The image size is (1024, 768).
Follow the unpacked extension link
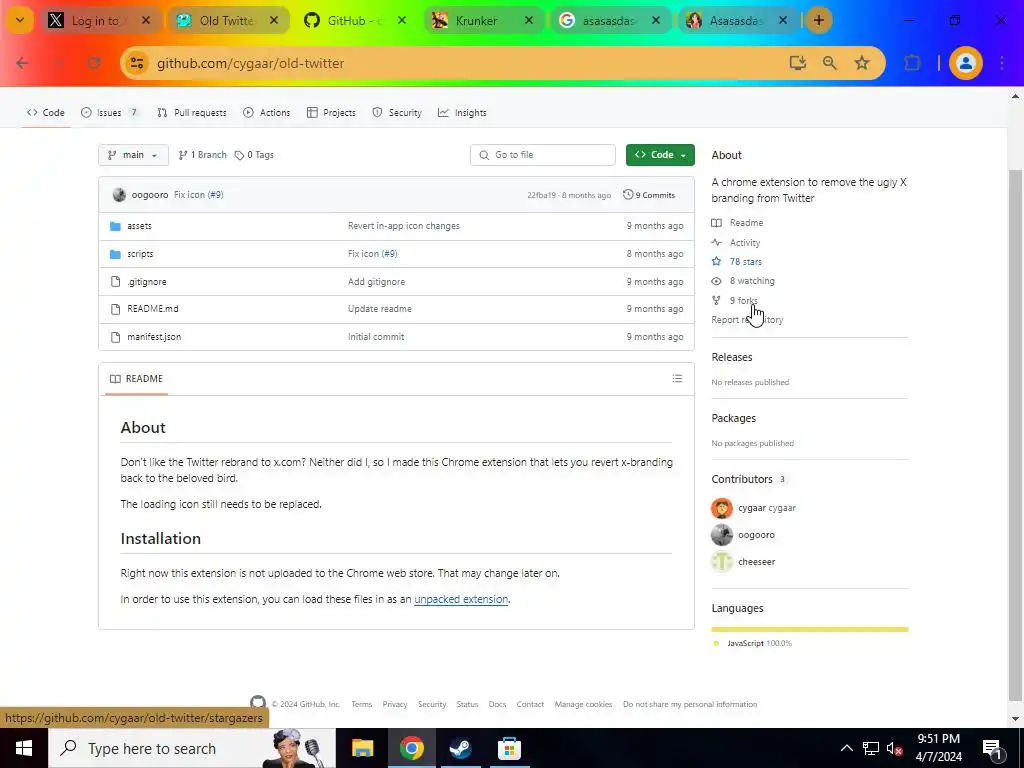coord(461,599)
